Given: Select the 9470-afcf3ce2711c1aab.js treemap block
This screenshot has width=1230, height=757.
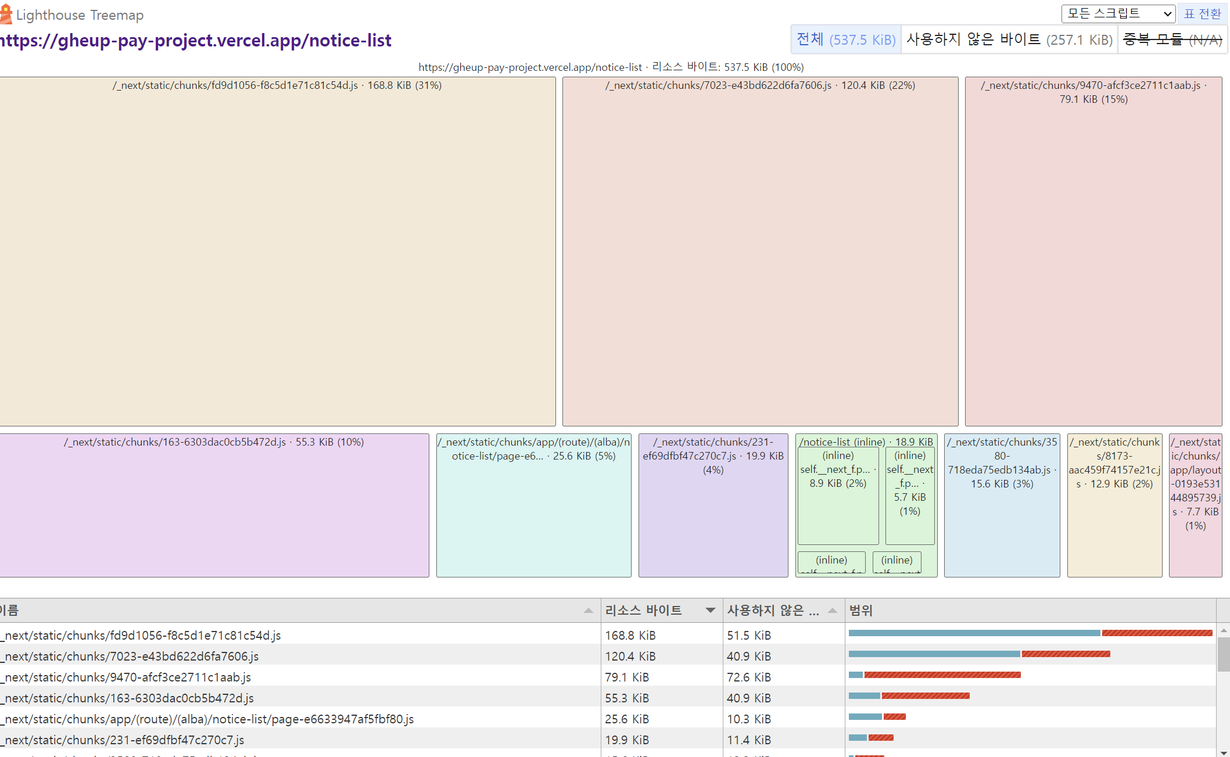Looking at the screenshot, I should pos(1093,252).
